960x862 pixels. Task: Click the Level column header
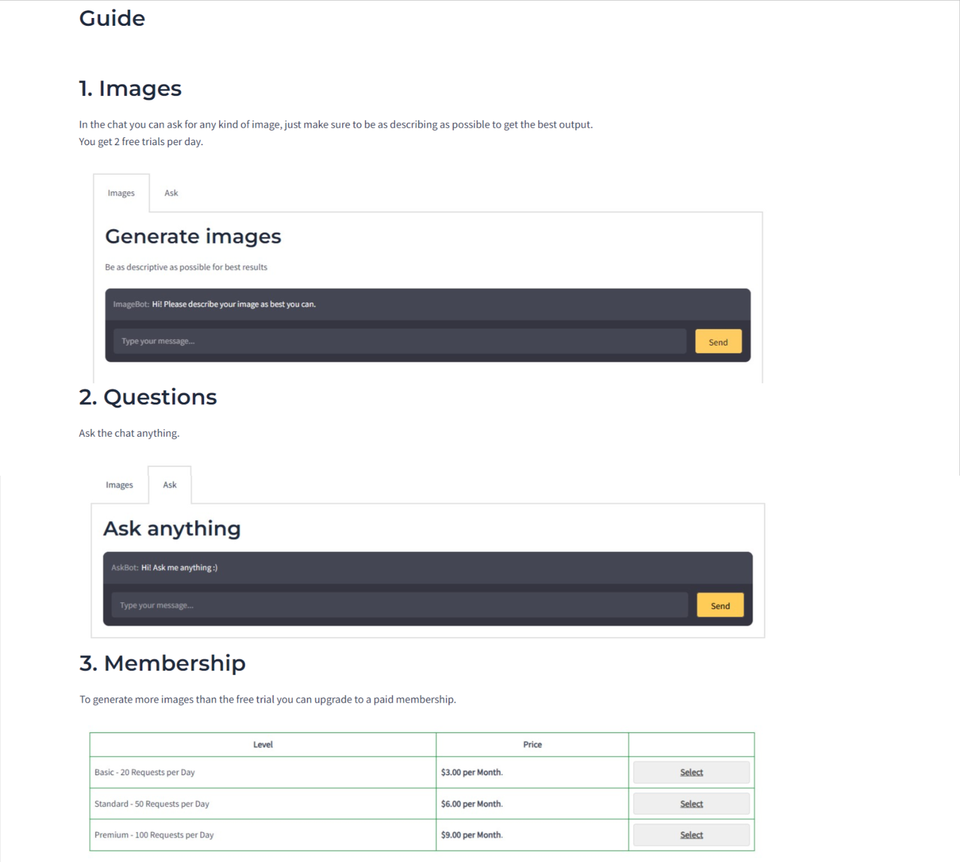(262, 744)
